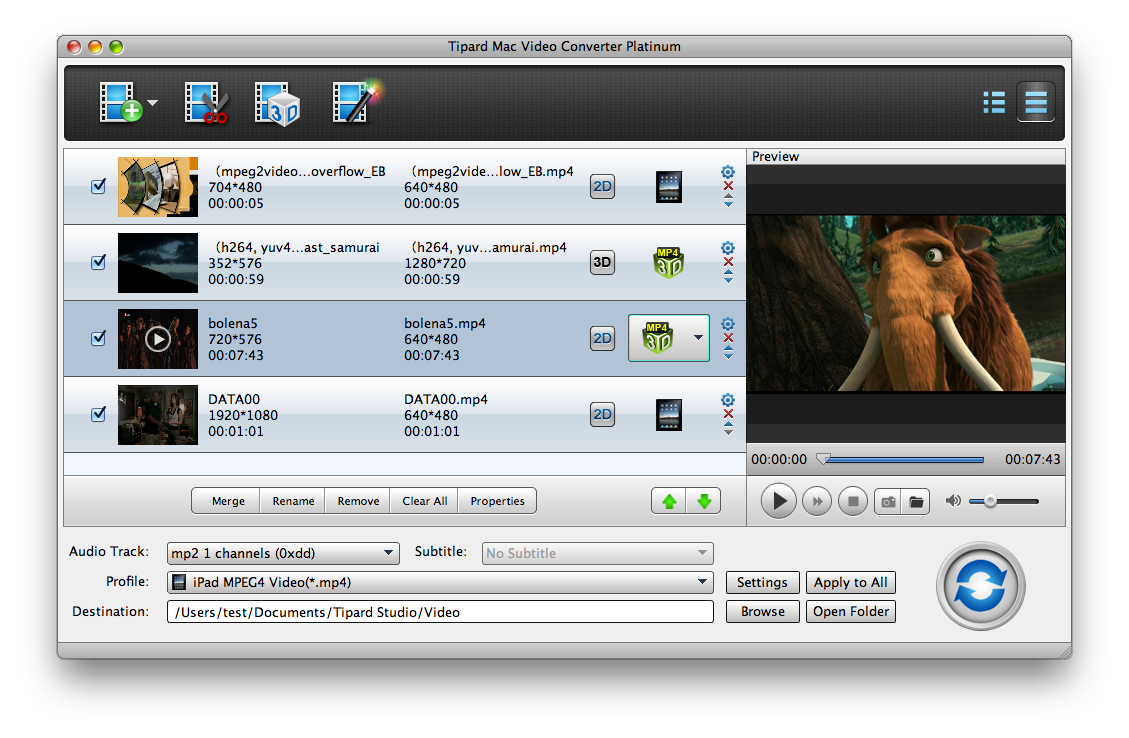Click Apply to All button
The width and height of the screenshot is (1129, 738).
pyautogui.click(x=850, y=582)
